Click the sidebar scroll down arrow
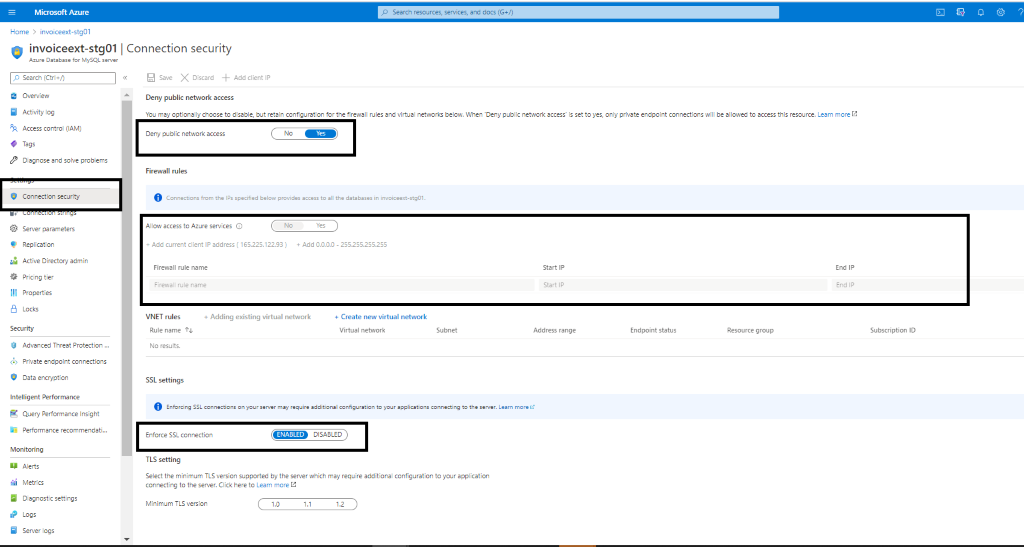The image size is (1024, 547). coord(127,539)
